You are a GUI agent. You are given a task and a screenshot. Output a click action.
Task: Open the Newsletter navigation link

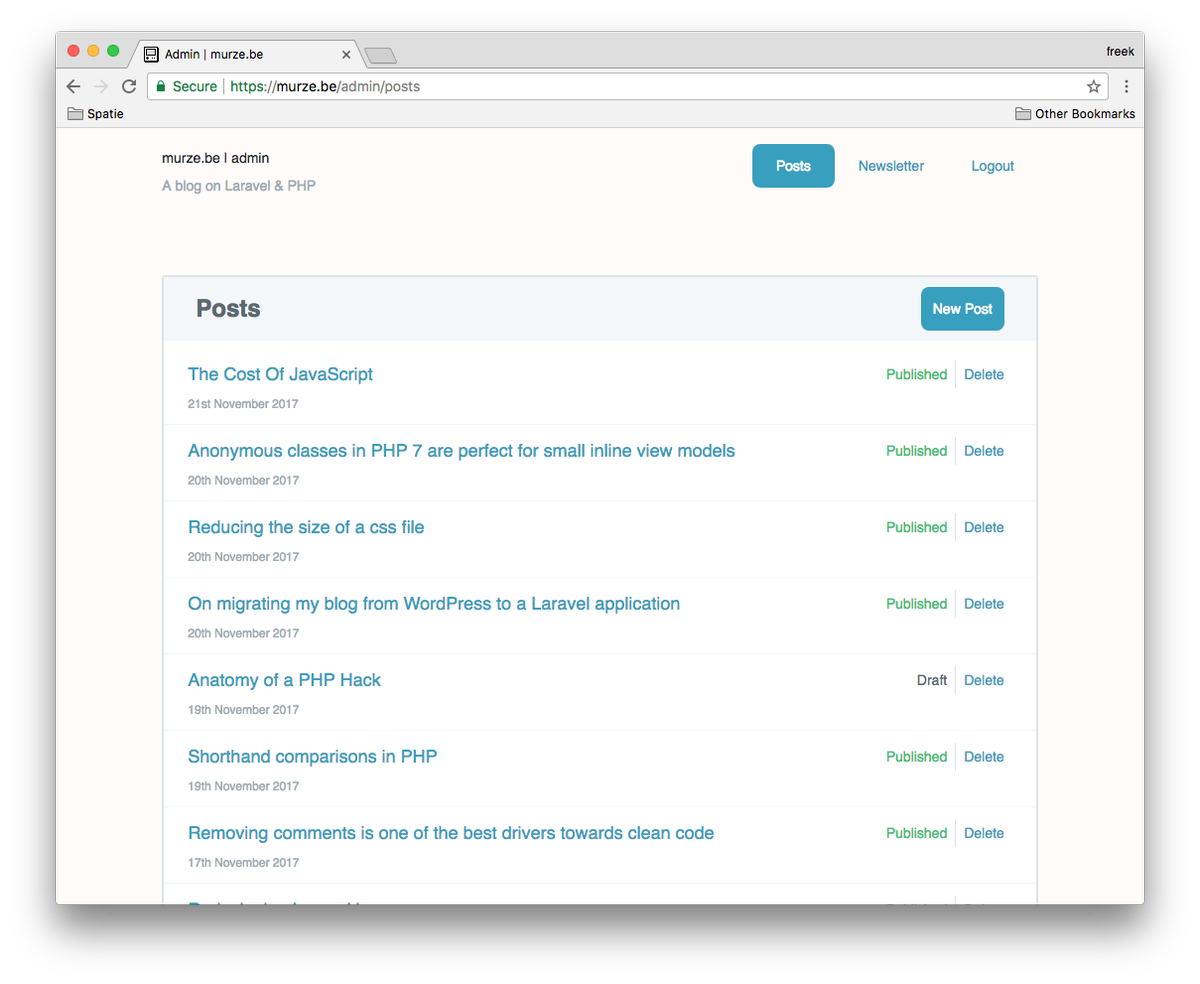click(x=891, y=166)
